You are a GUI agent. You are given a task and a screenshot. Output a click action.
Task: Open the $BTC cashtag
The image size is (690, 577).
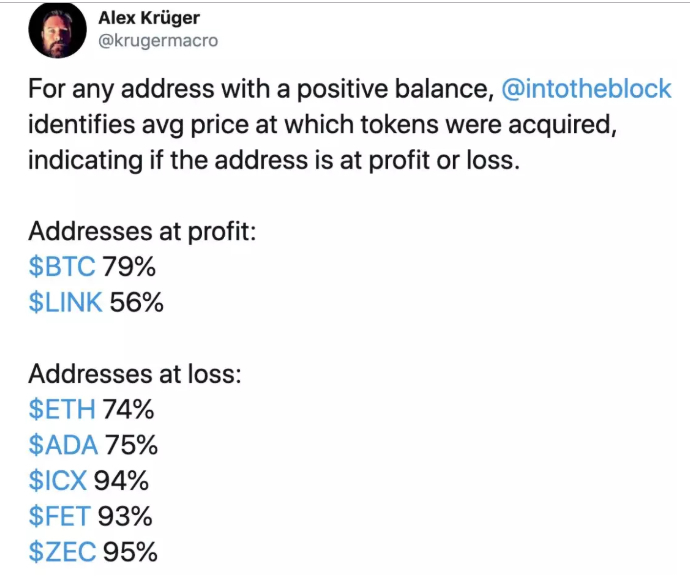pos(62,266)
